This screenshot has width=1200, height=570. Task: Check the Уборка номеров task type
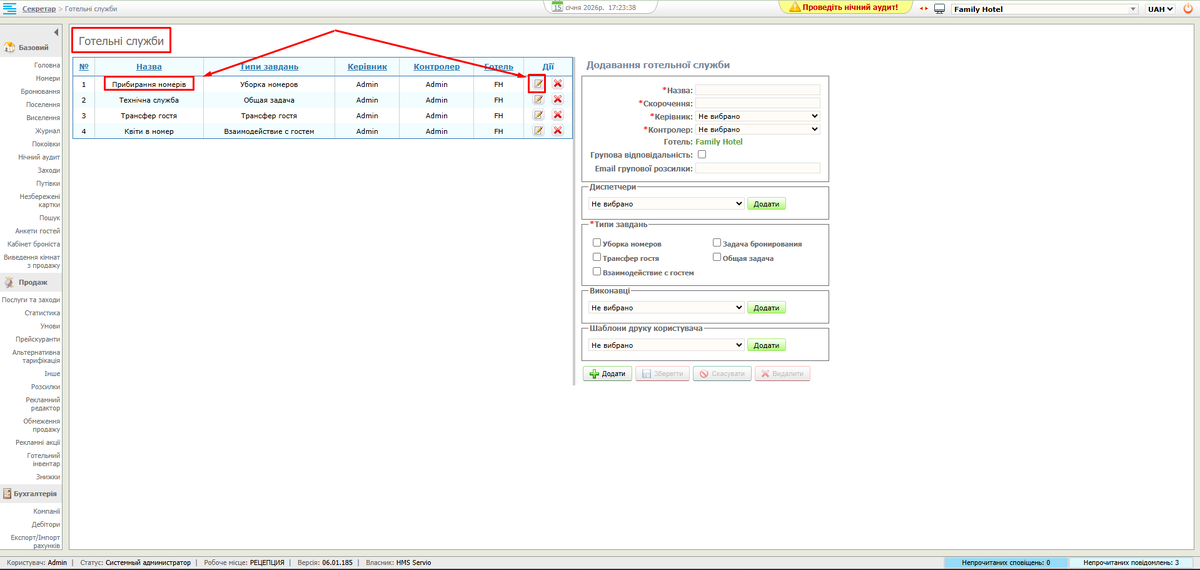pyautogui.click(x=597, y=243)
